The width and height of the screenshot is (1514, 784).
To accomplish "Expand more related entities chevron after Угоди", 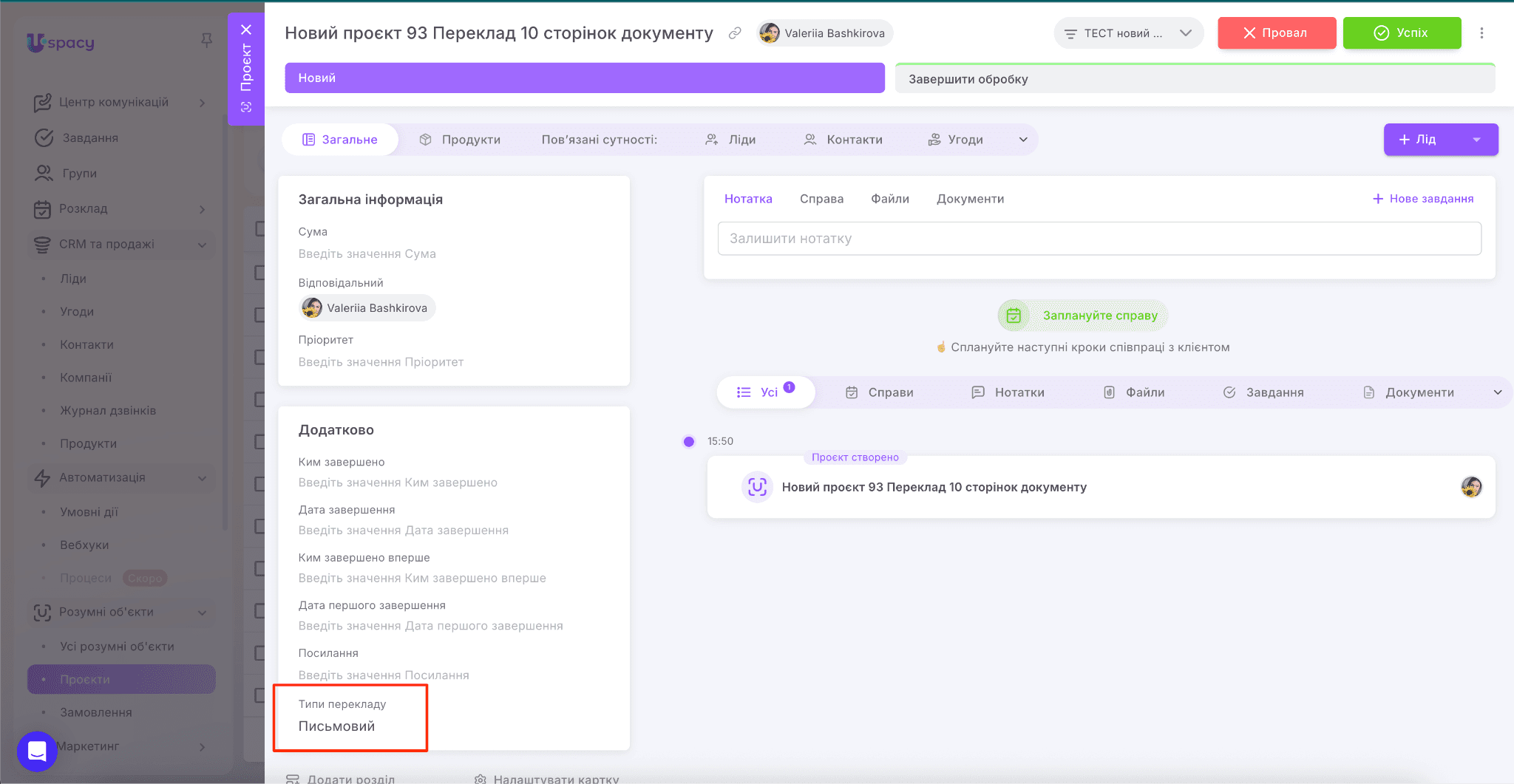I will coord(1023,140).
